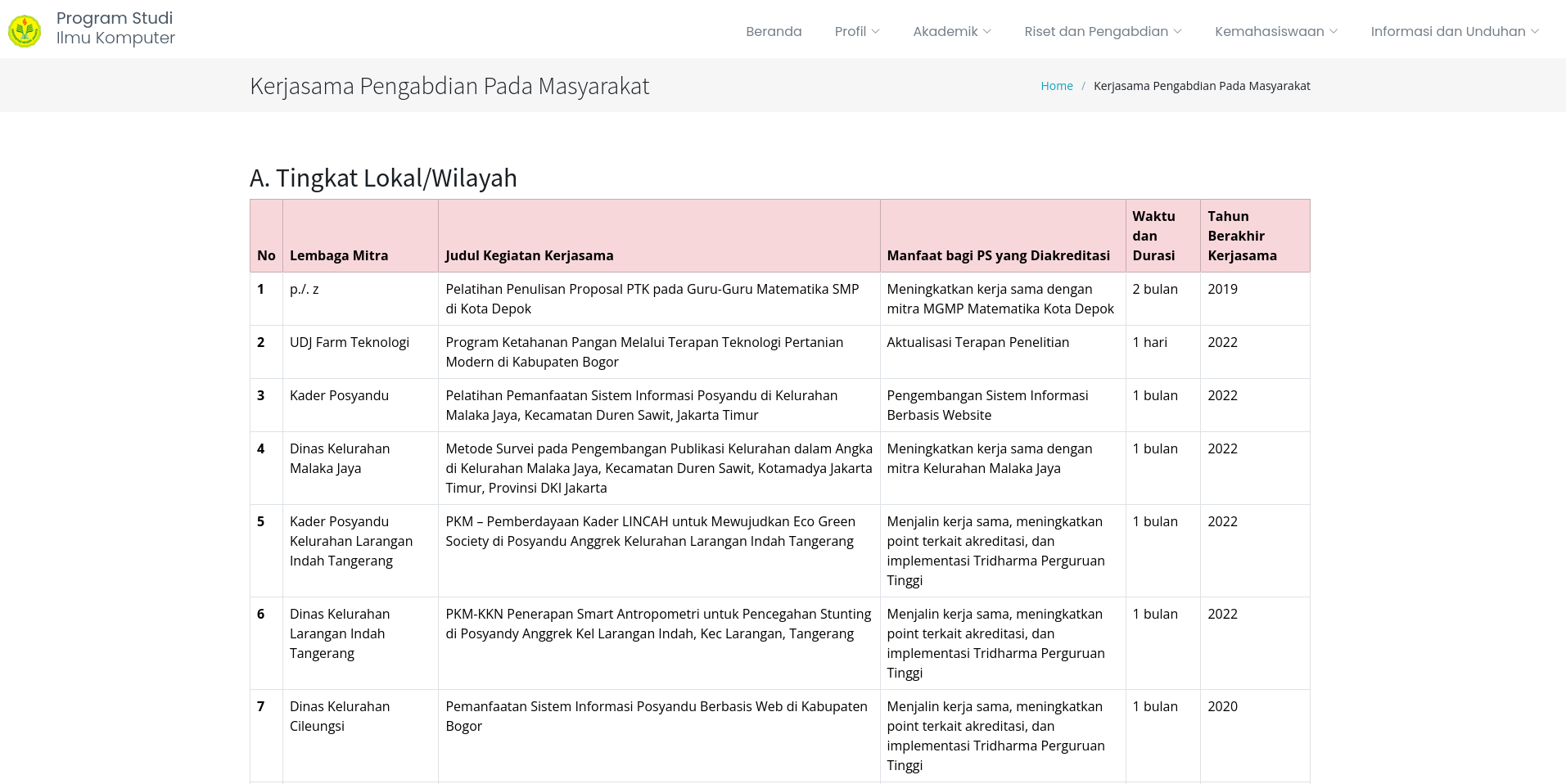
Task: Click the A. Tingkat Lokal/Wilayah heading
Action: 383,178
